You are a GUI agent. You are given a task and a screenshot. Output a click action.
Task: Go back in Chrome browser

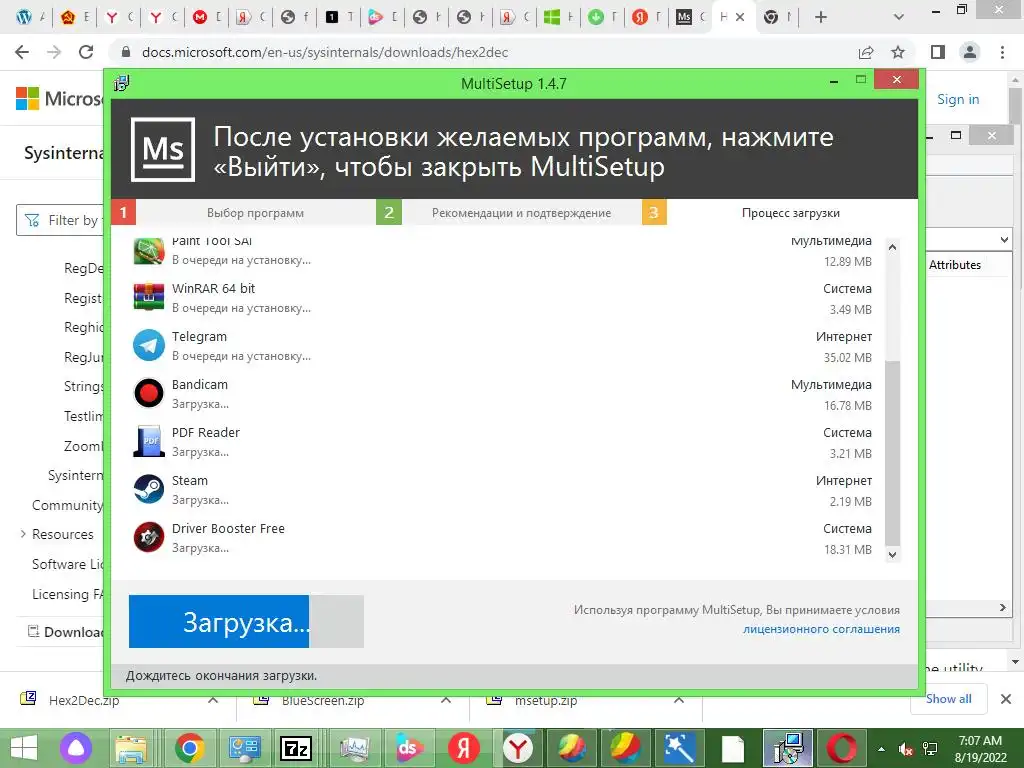[x=22, y=52]
